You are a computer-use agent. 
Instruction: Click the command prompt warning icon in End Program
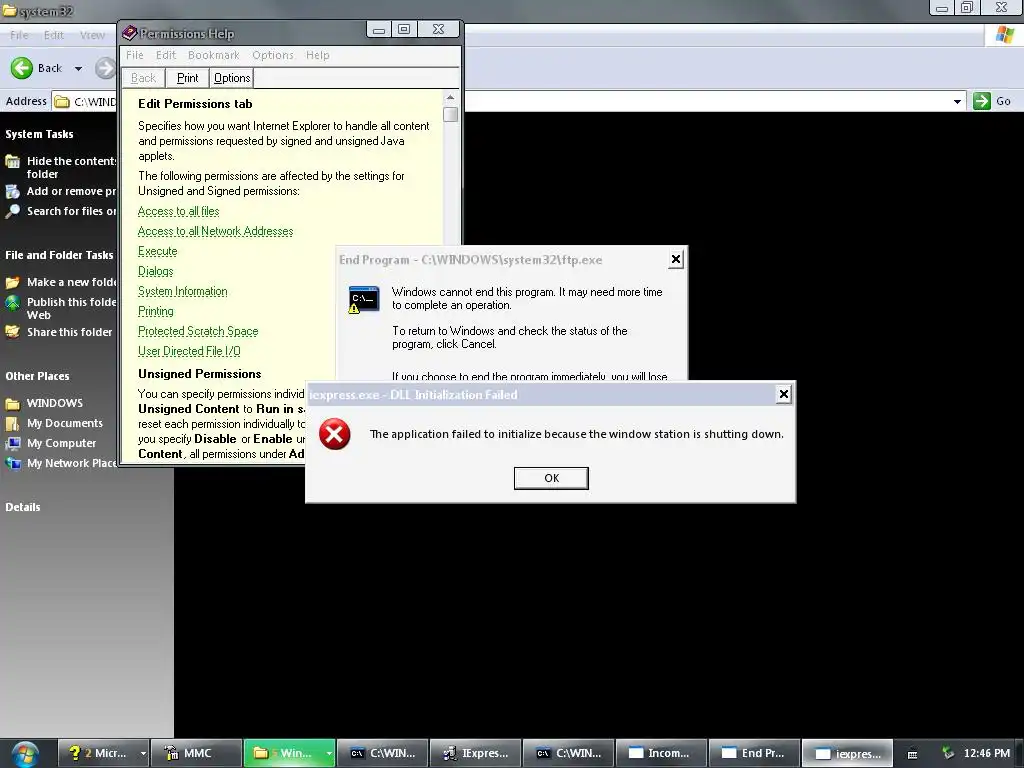[363, 300]
